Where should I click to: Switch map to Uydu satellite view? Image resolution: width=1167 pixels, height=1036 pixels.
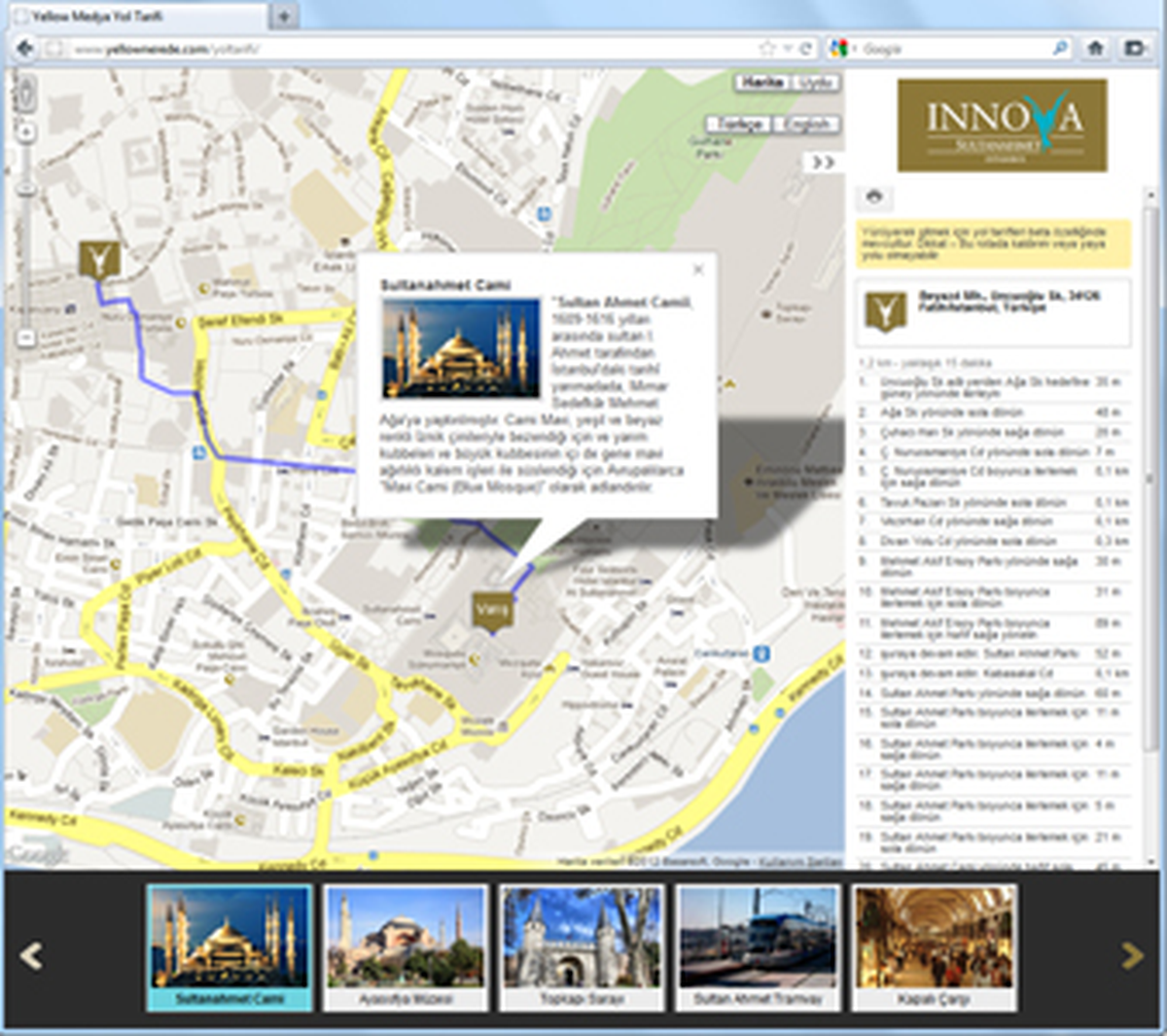pos(814,83)
